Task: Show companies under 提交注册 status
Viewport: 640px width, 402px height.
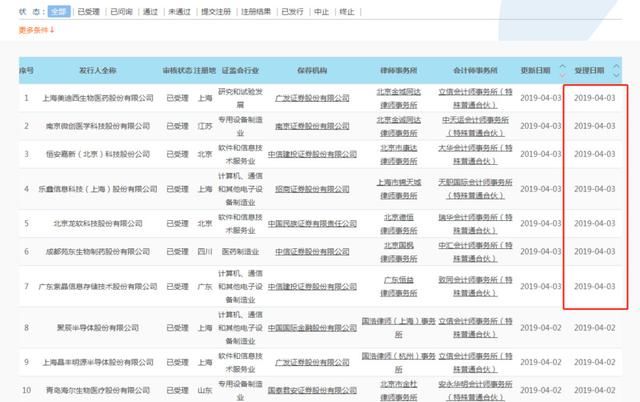Action: tap(216, 12)
